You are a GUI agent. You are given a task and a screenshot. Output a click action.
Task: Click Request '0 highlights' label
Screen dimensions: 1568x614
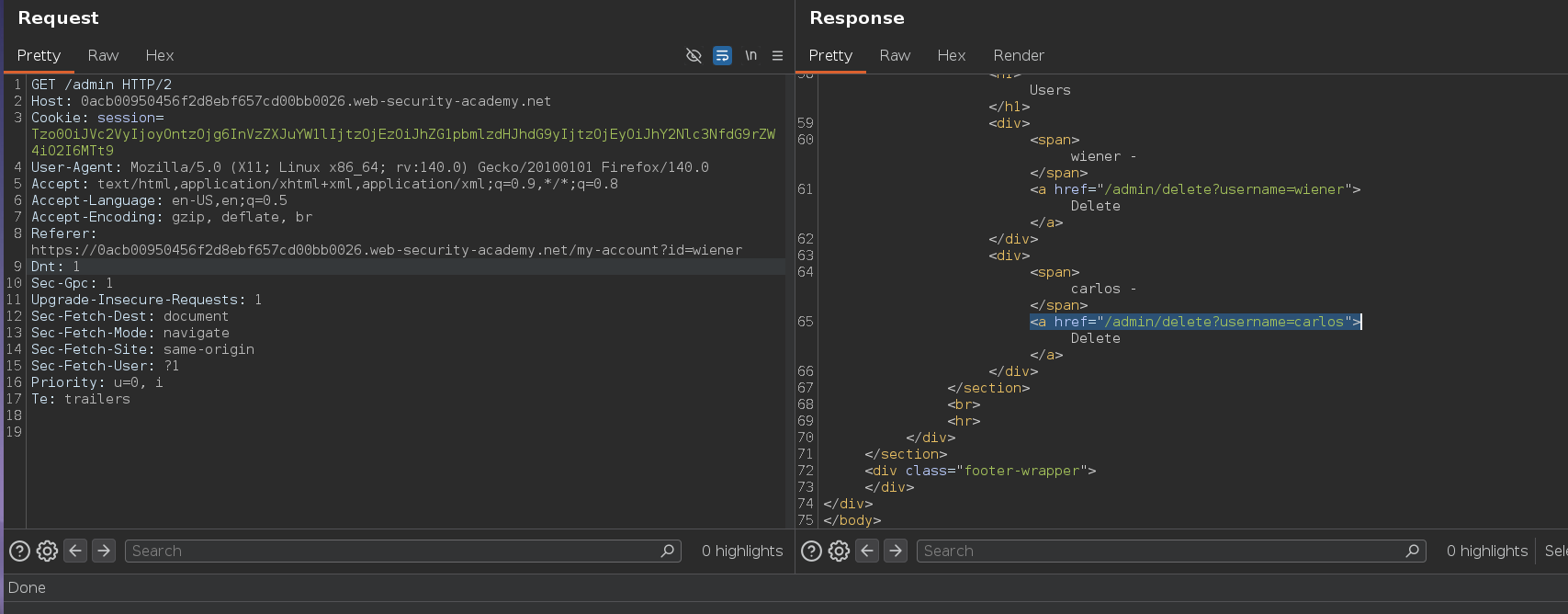tap(742, 551)
